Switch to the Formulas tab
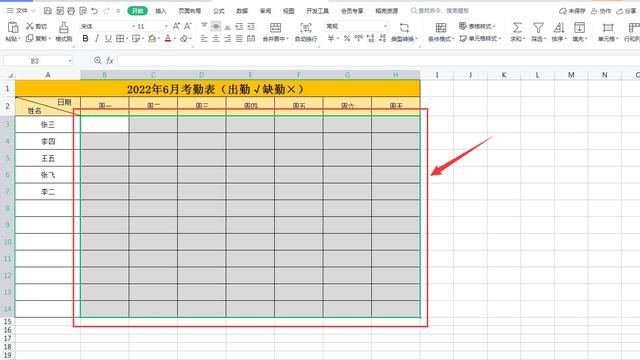Screen dimensions: 640x360 pos(219,11)
